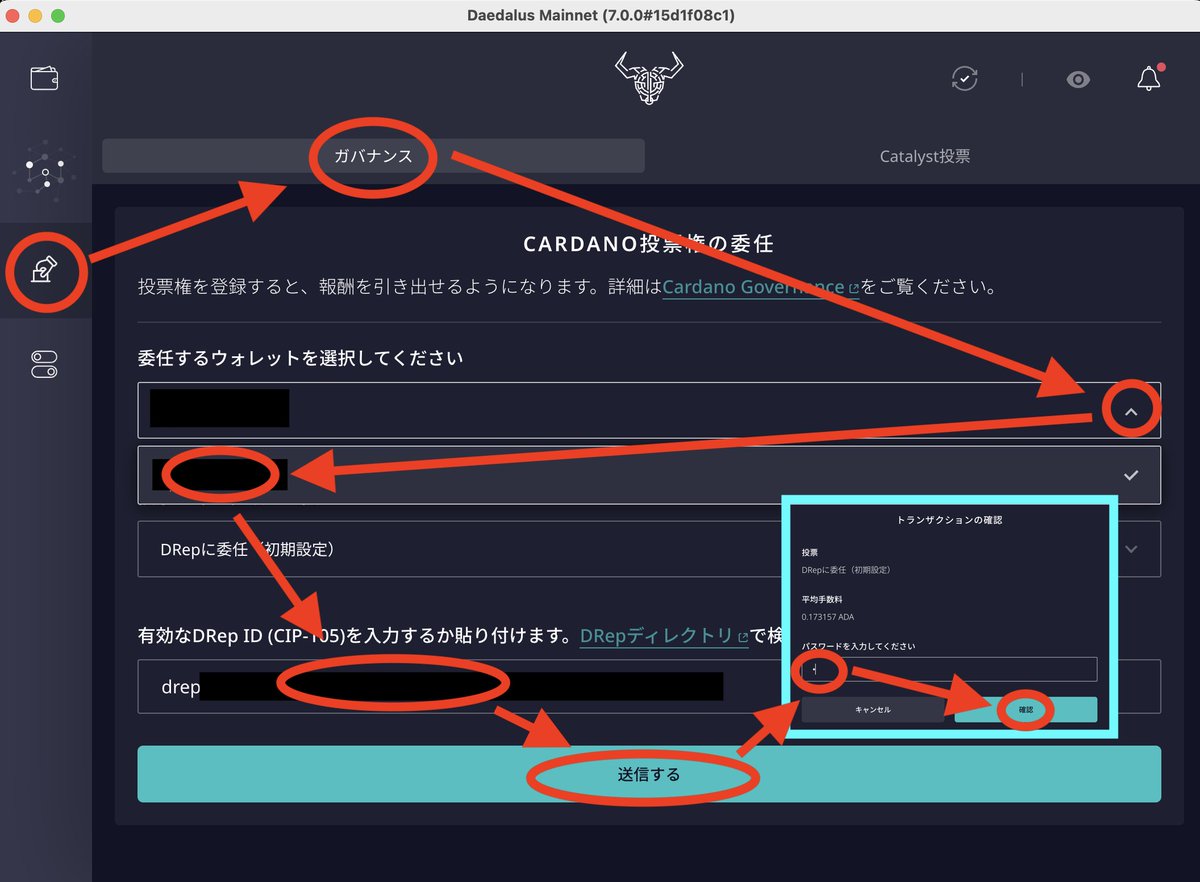Switch to the Catalyst投票 tab
Viewport: 1200px width, 882px height.
(x=924, y=156)
